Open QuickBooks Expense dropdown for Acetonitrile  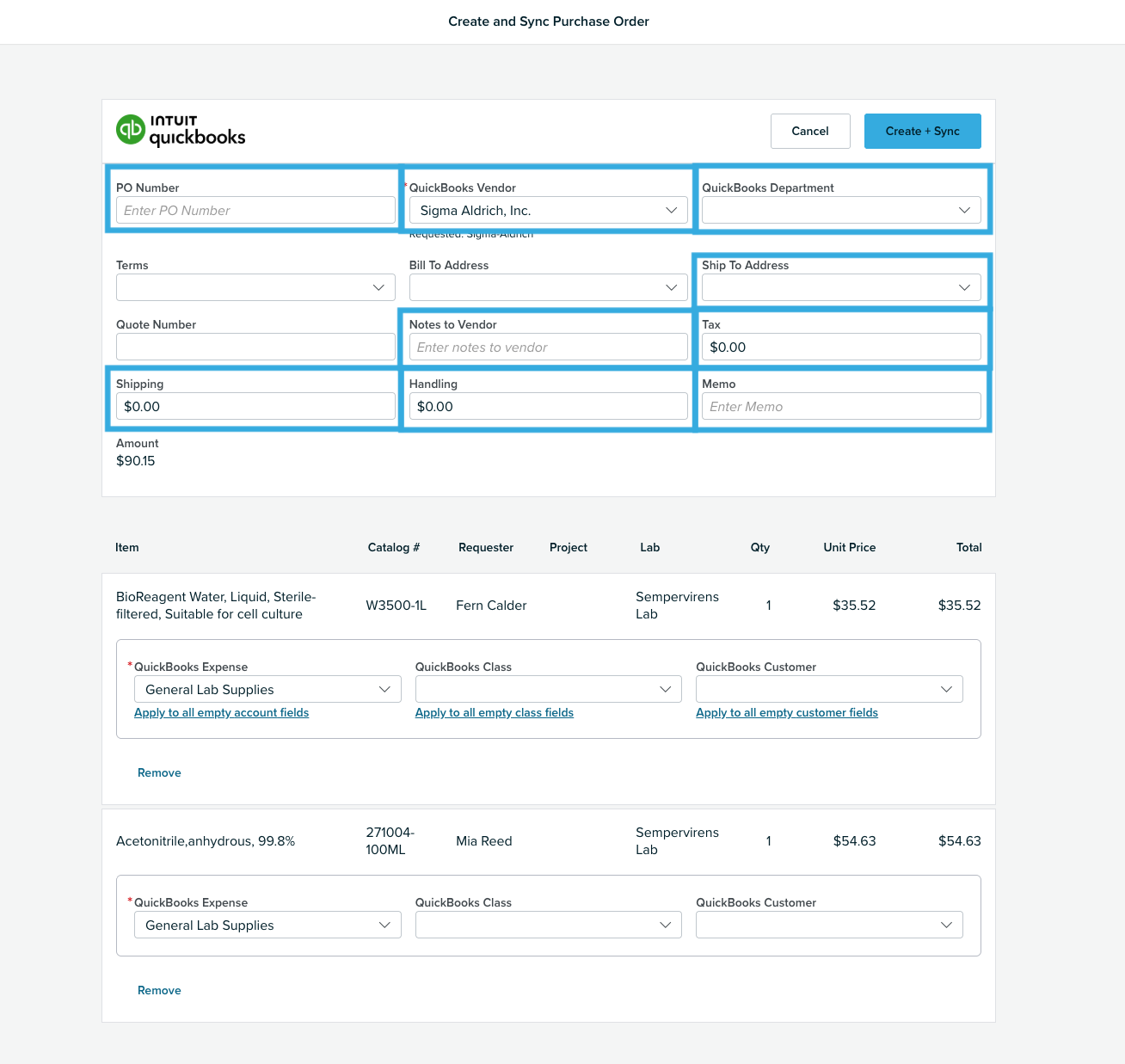(267, 925)
